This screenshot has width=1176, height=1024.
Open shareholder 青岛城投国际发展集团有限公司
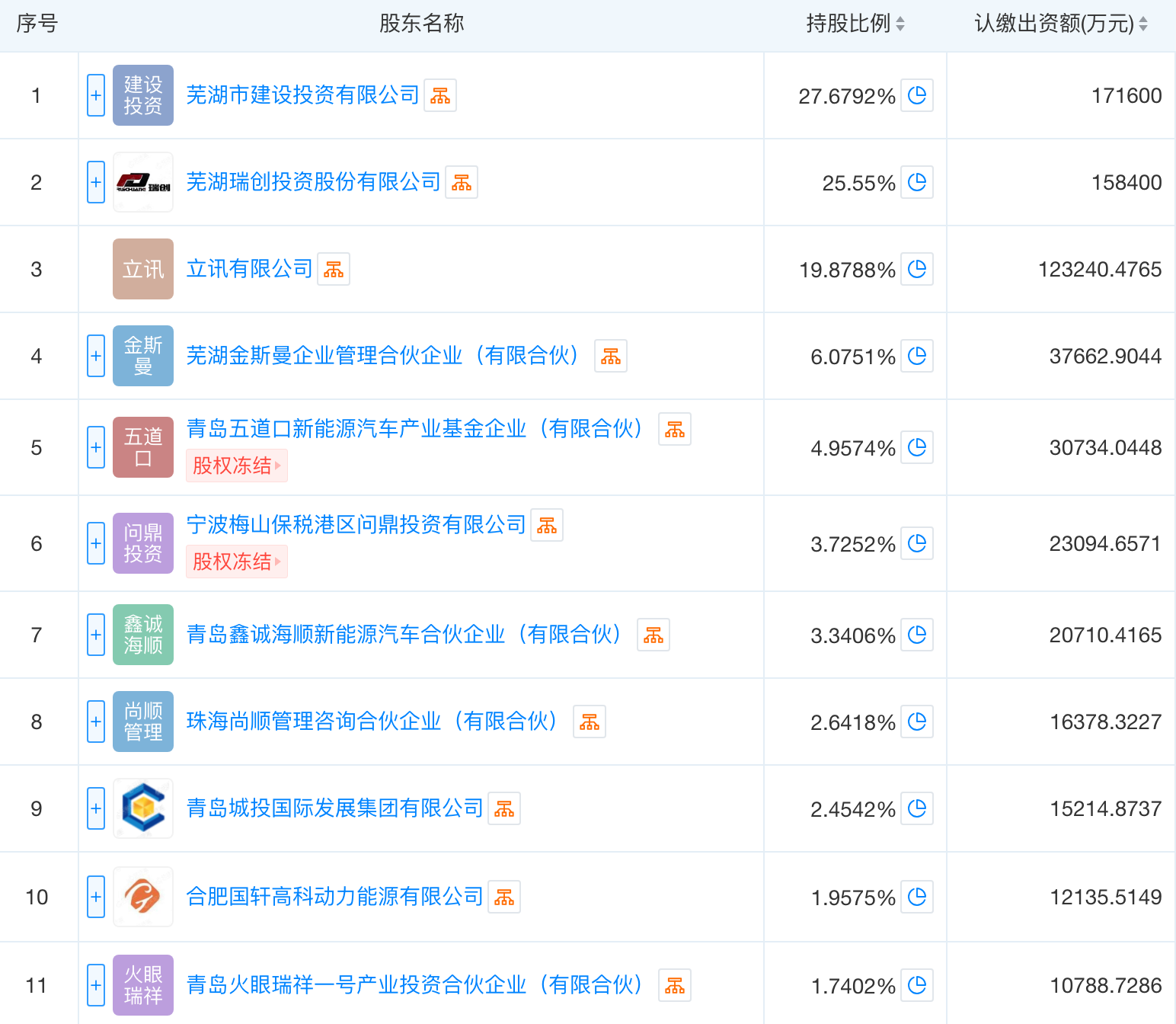(x=335, y=808)
